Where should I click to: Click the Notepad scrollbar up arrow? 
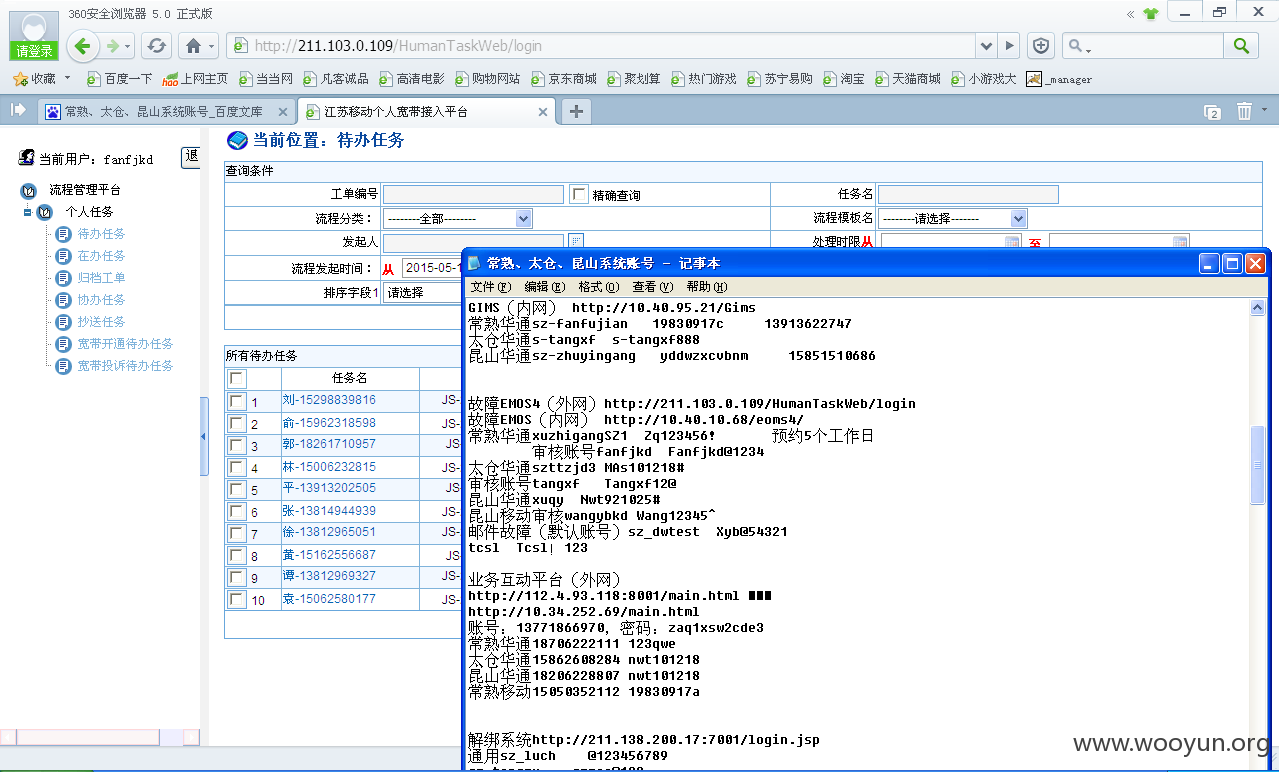pos(1258,308)
